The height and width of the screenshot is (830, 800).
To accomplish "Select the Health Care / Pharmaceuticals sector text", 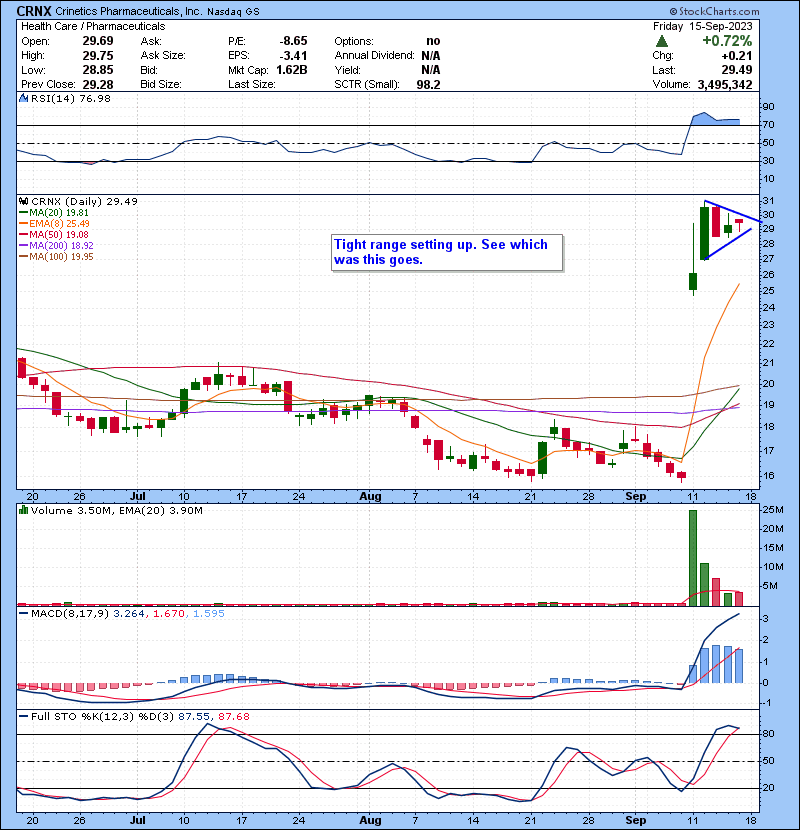I will coord(93,26).
